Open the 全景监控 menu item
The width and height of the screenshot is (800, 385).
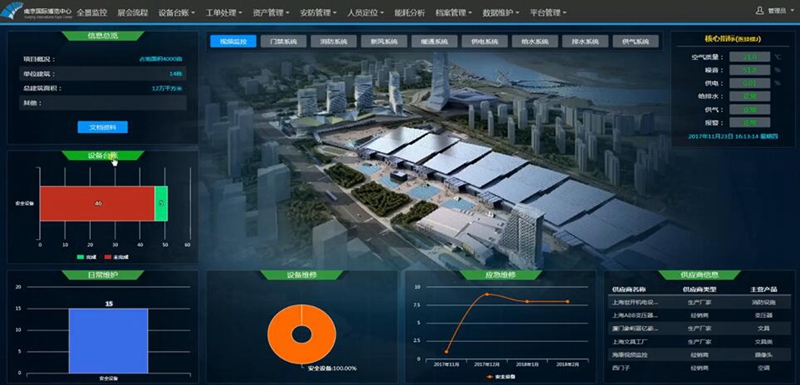pos(92,12)
